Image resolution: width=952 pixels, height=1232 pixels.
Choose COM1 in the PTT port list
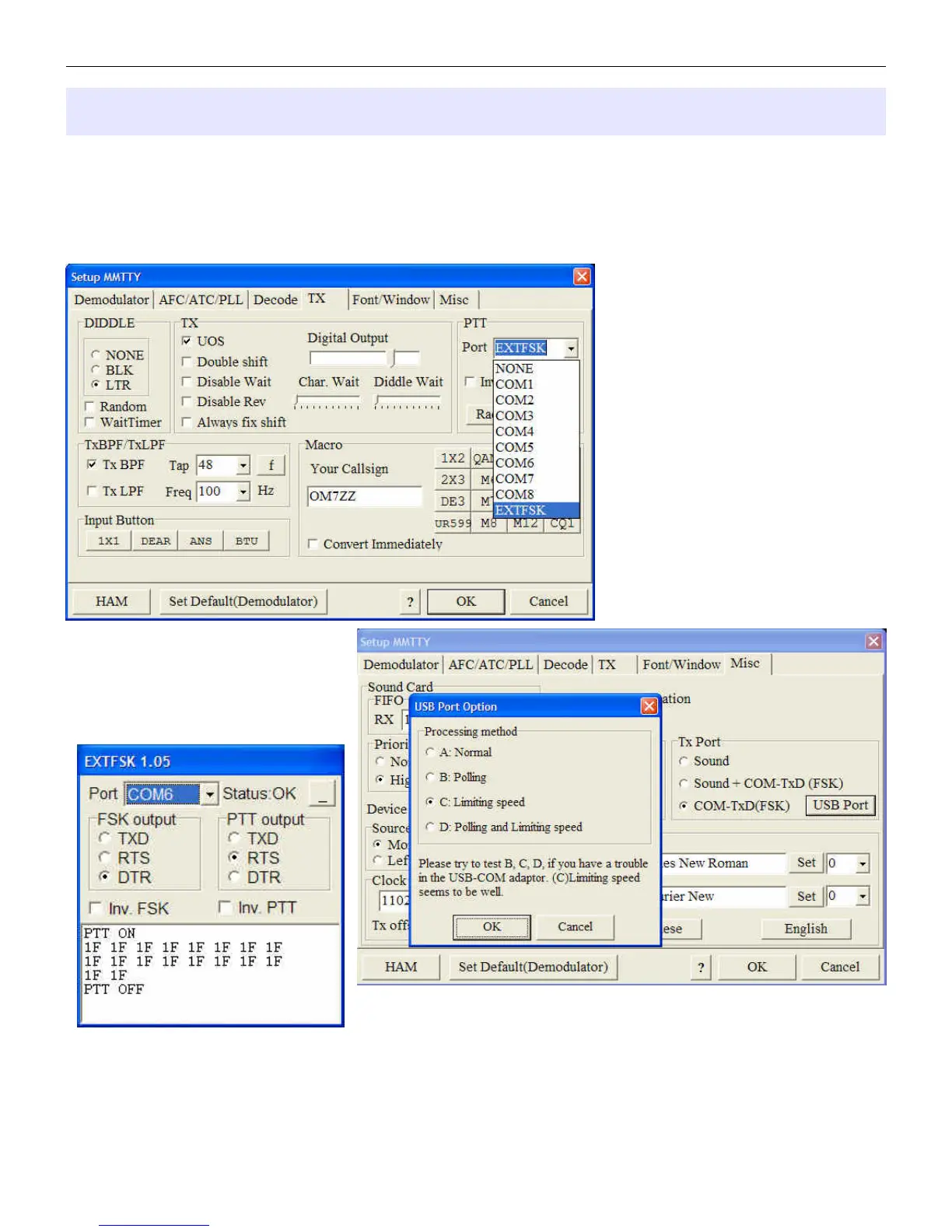pos(537,384)
